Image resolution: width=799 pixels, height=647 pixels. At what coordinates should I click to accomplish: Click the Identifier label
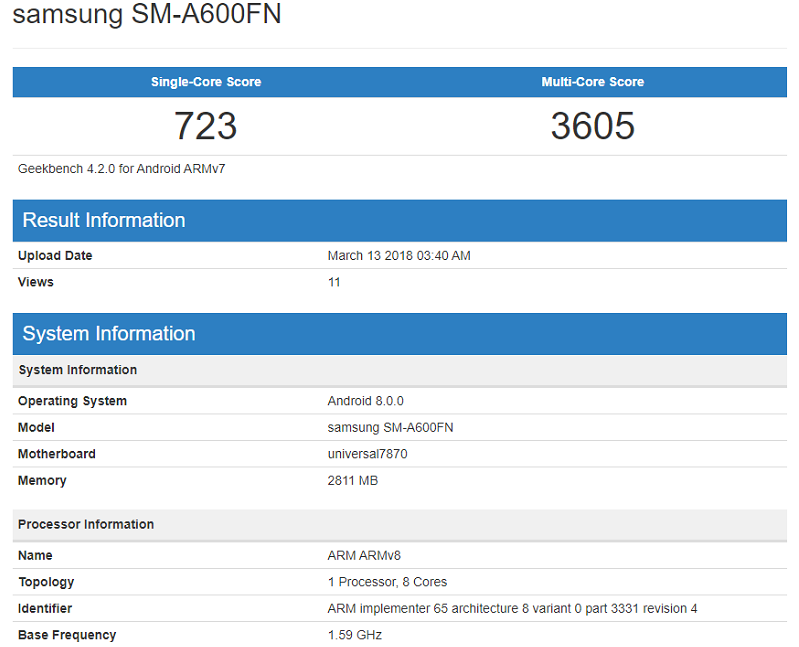pyautogui.click(x=45, y=608)
